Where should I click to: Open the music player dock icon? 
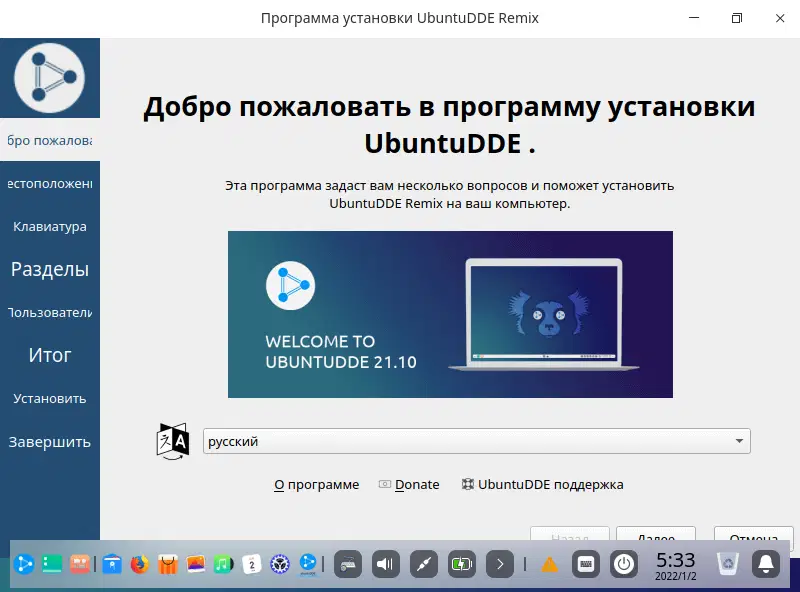click(x=223, y=564)
